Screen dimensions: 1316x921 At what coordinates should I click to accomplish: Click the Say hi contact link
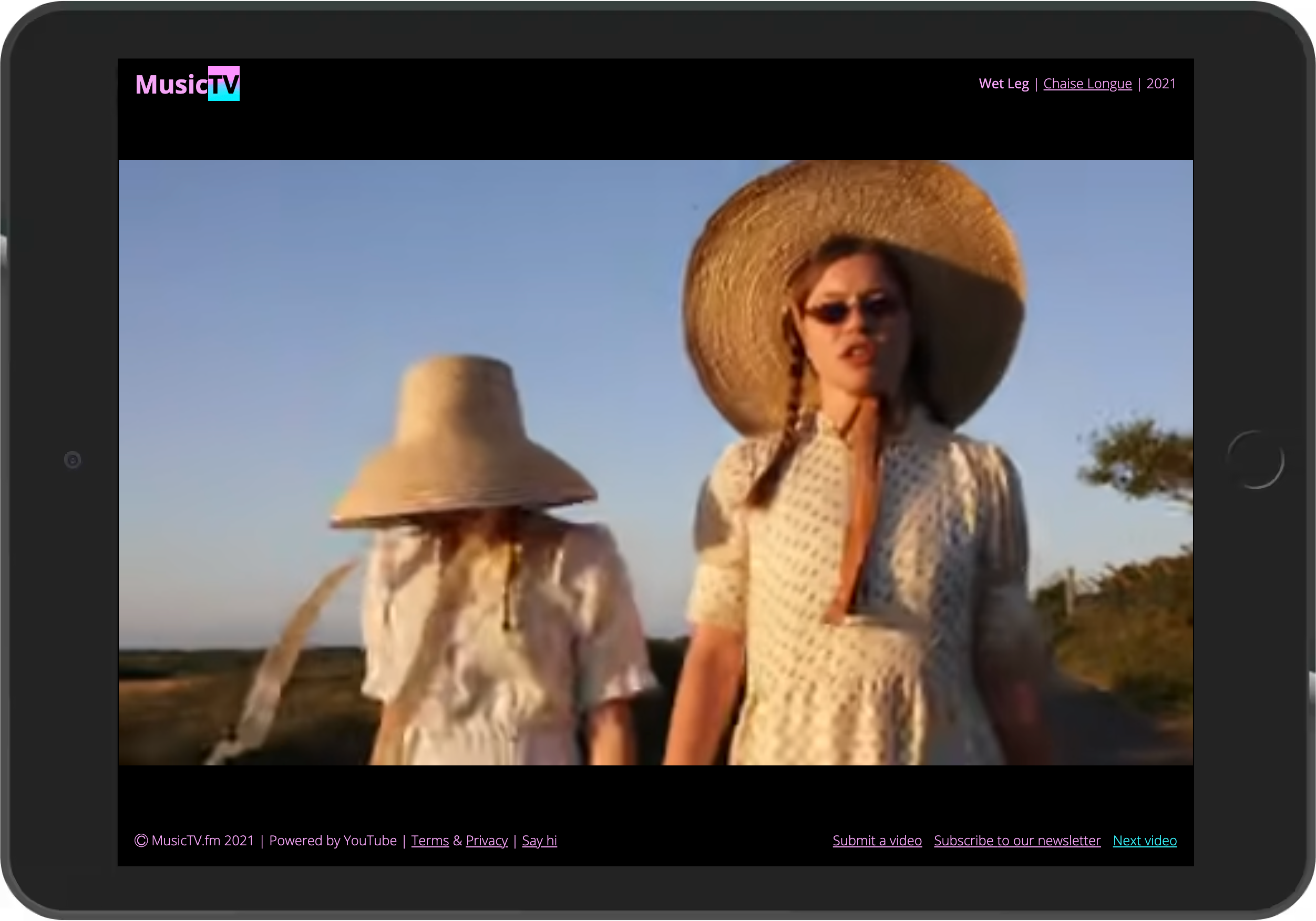coord(539,840)
